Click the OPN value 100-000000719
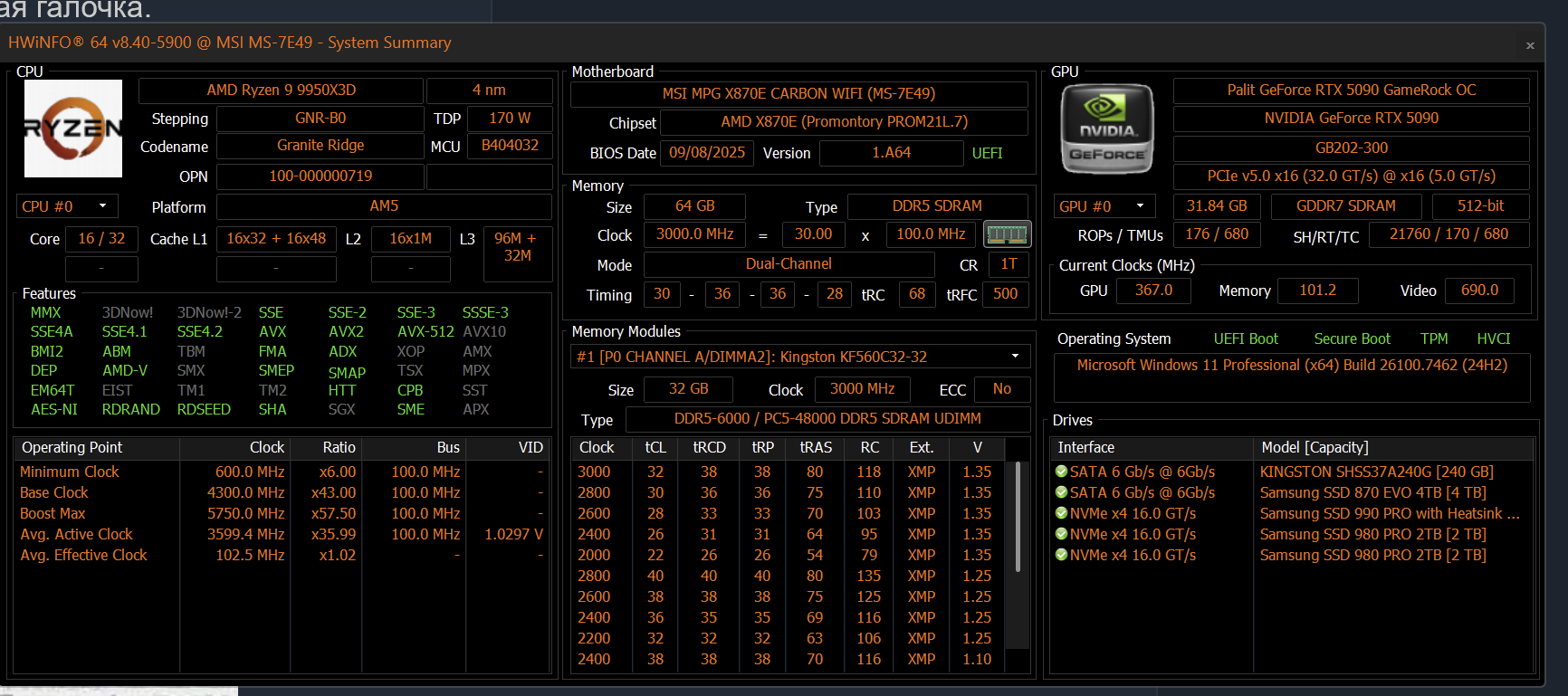The height and width of the screenshot is (696, 1568). 320,176
